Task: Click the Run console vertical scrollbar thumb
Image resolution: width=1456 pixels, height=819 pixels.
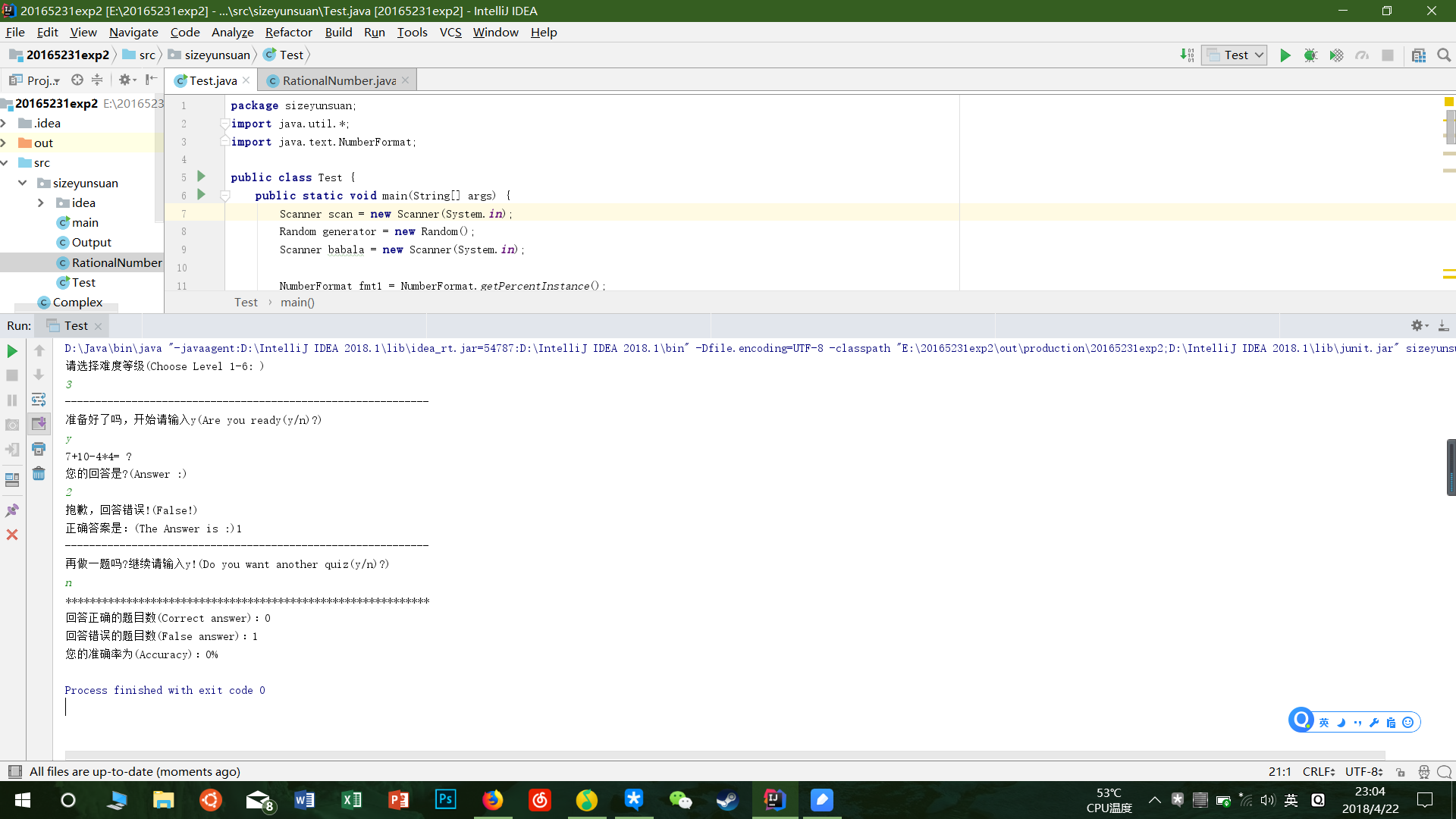Action: point(1451,468)
